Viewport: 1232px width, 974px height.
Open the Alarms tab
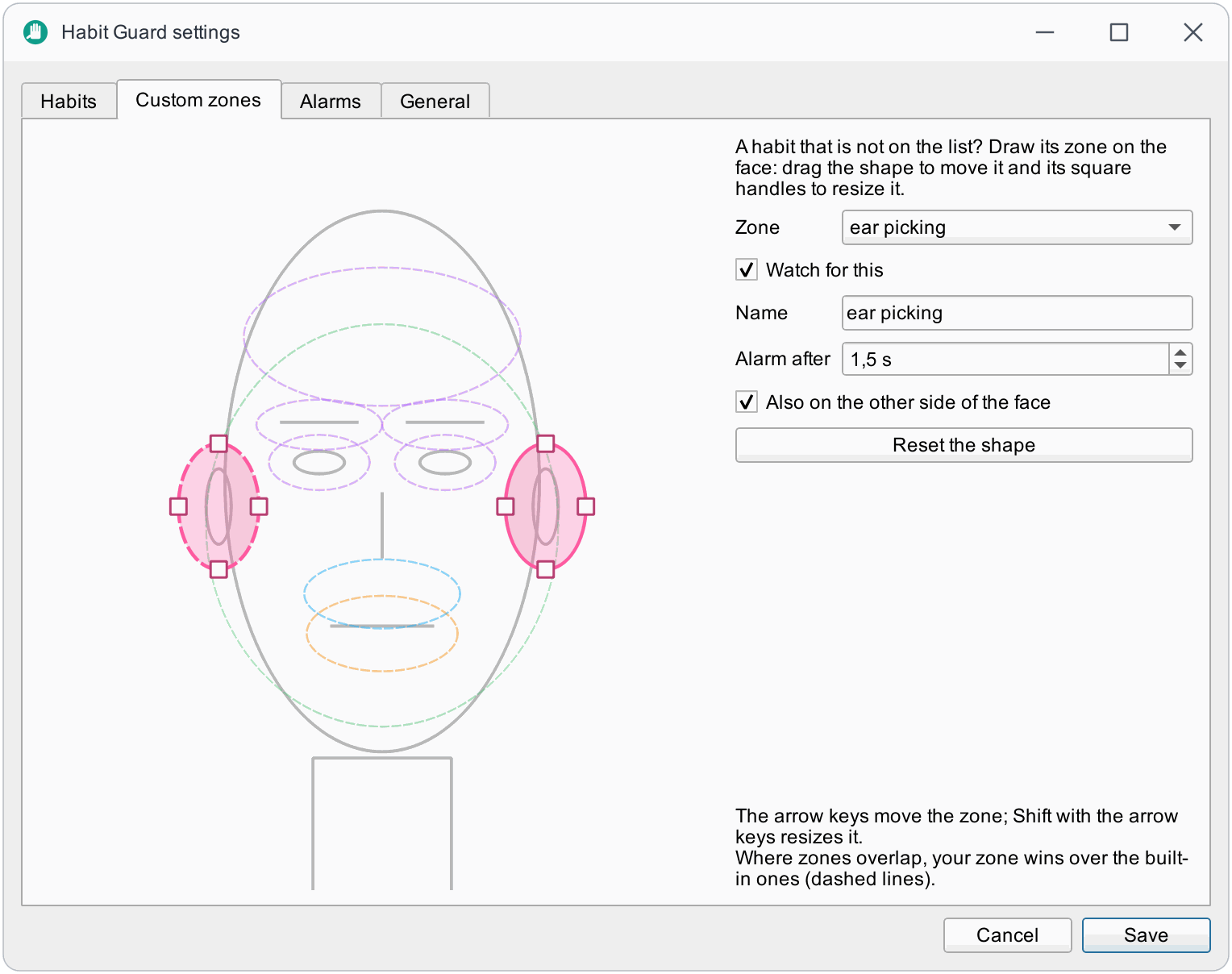tap(331, 102)
